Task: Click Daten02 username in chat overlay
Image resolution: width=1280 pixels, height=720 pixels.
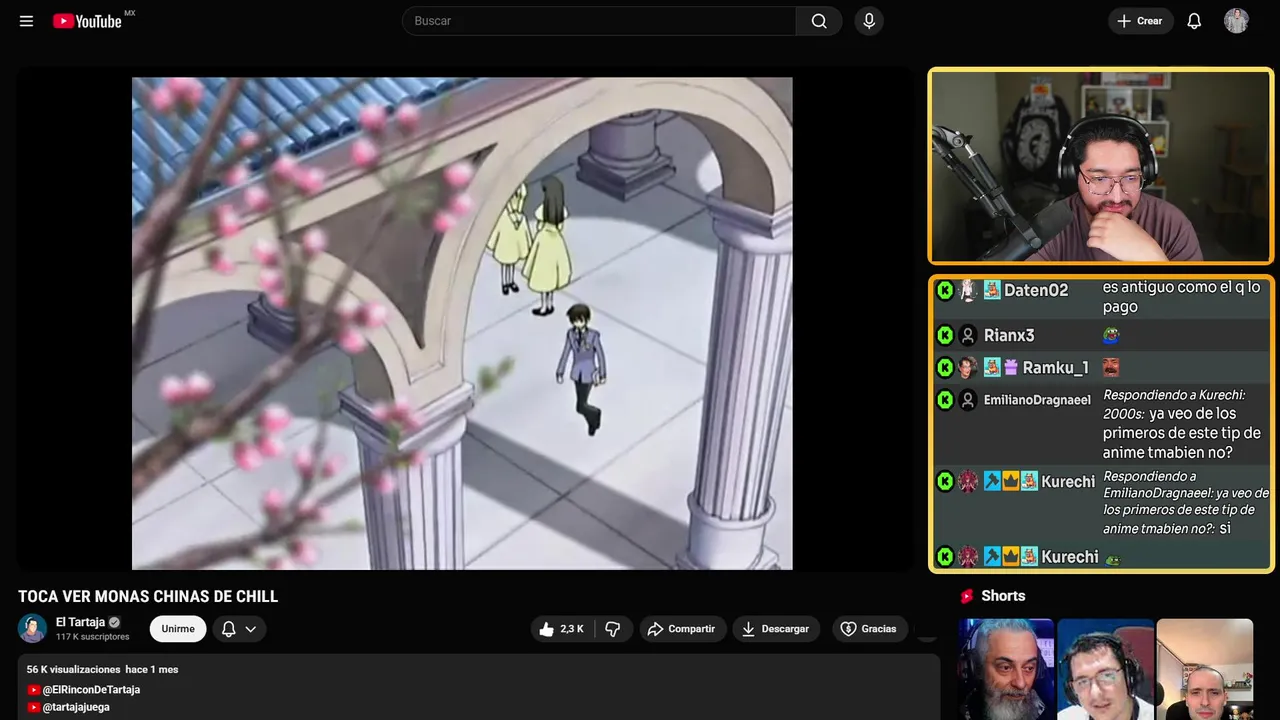Action: coord(1036,290)
